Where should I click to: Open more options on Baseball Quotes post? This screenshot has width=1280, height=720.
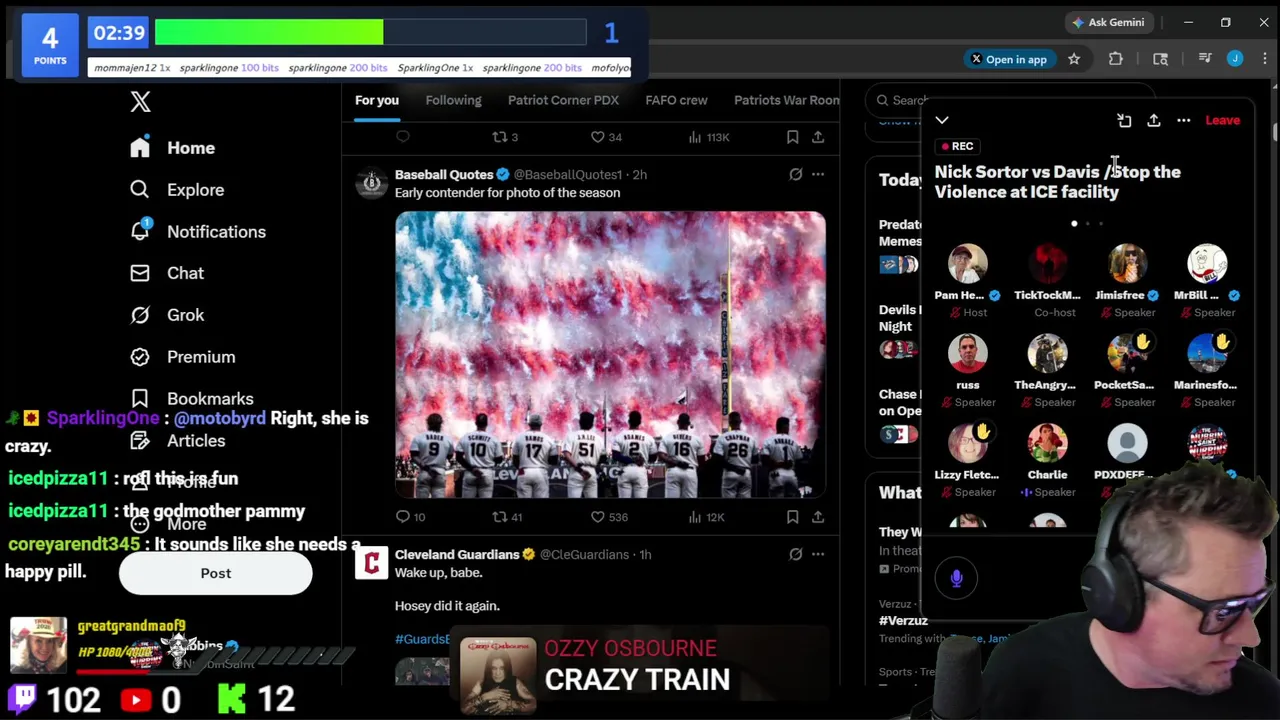coord(818,175)
